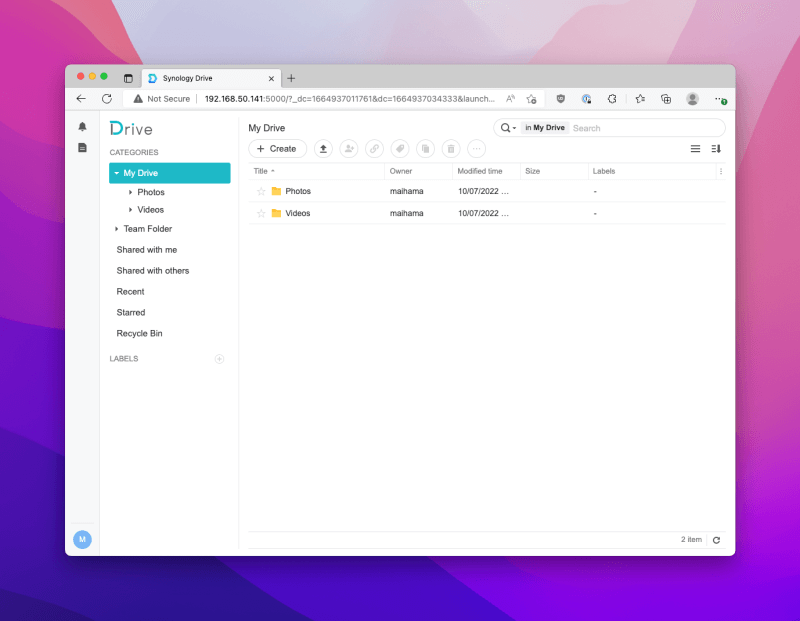This screenshot has height=621, width=800.
Task: Star the Photos folder
Action: (x=261, y=191)
